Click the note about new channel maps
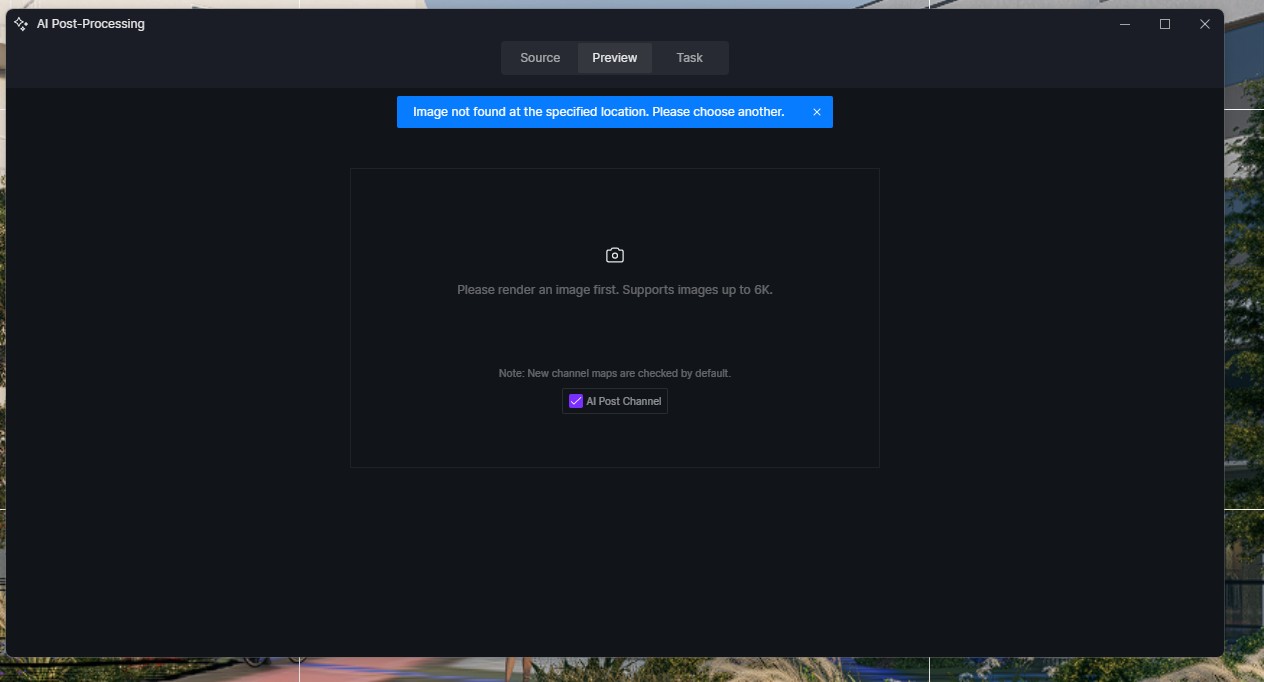The height and width of the screenshot is (682, 1264). click(615, 373)
